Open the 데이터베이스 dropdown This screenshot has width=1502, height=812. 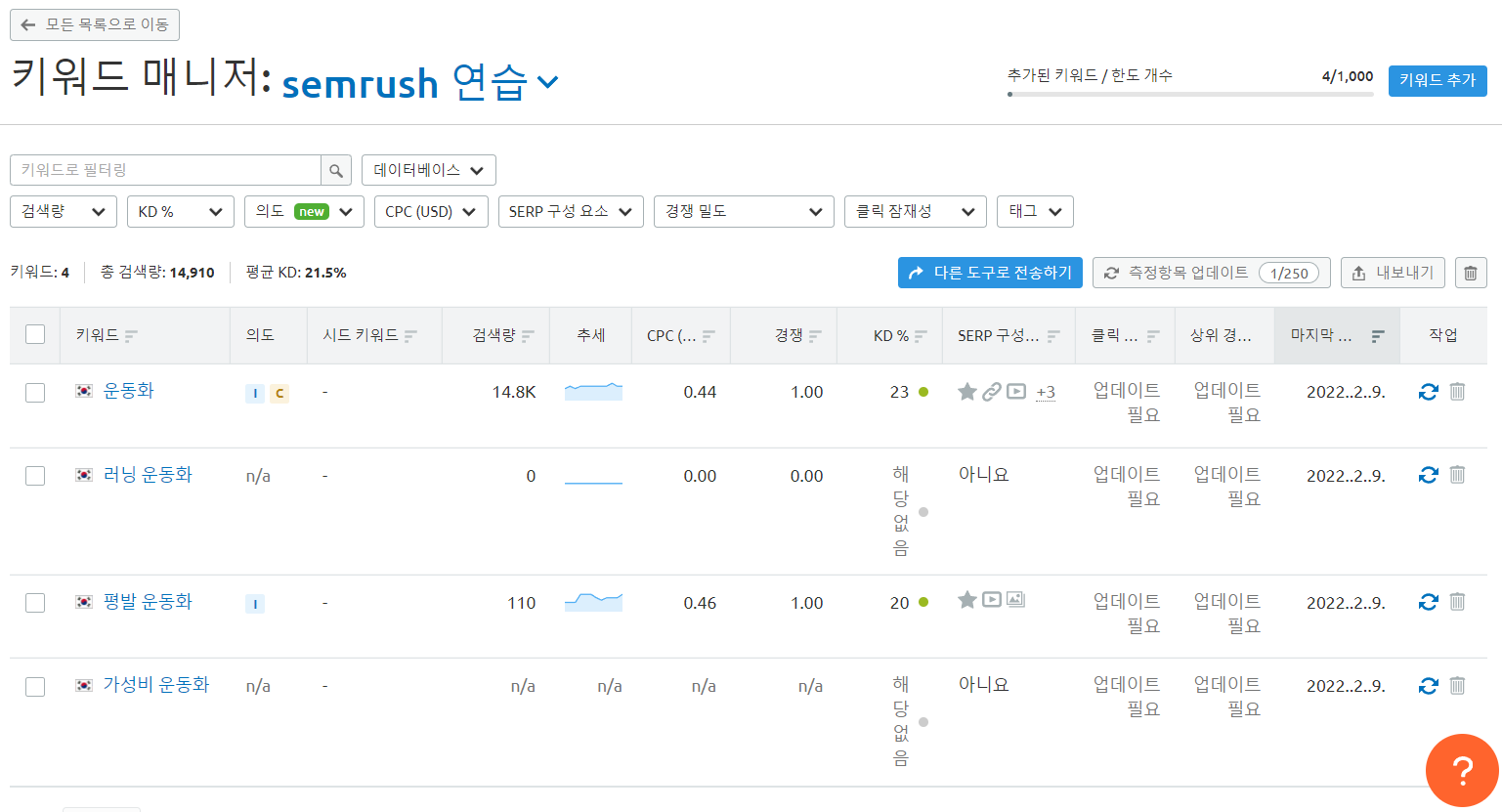tap(429, 170)
